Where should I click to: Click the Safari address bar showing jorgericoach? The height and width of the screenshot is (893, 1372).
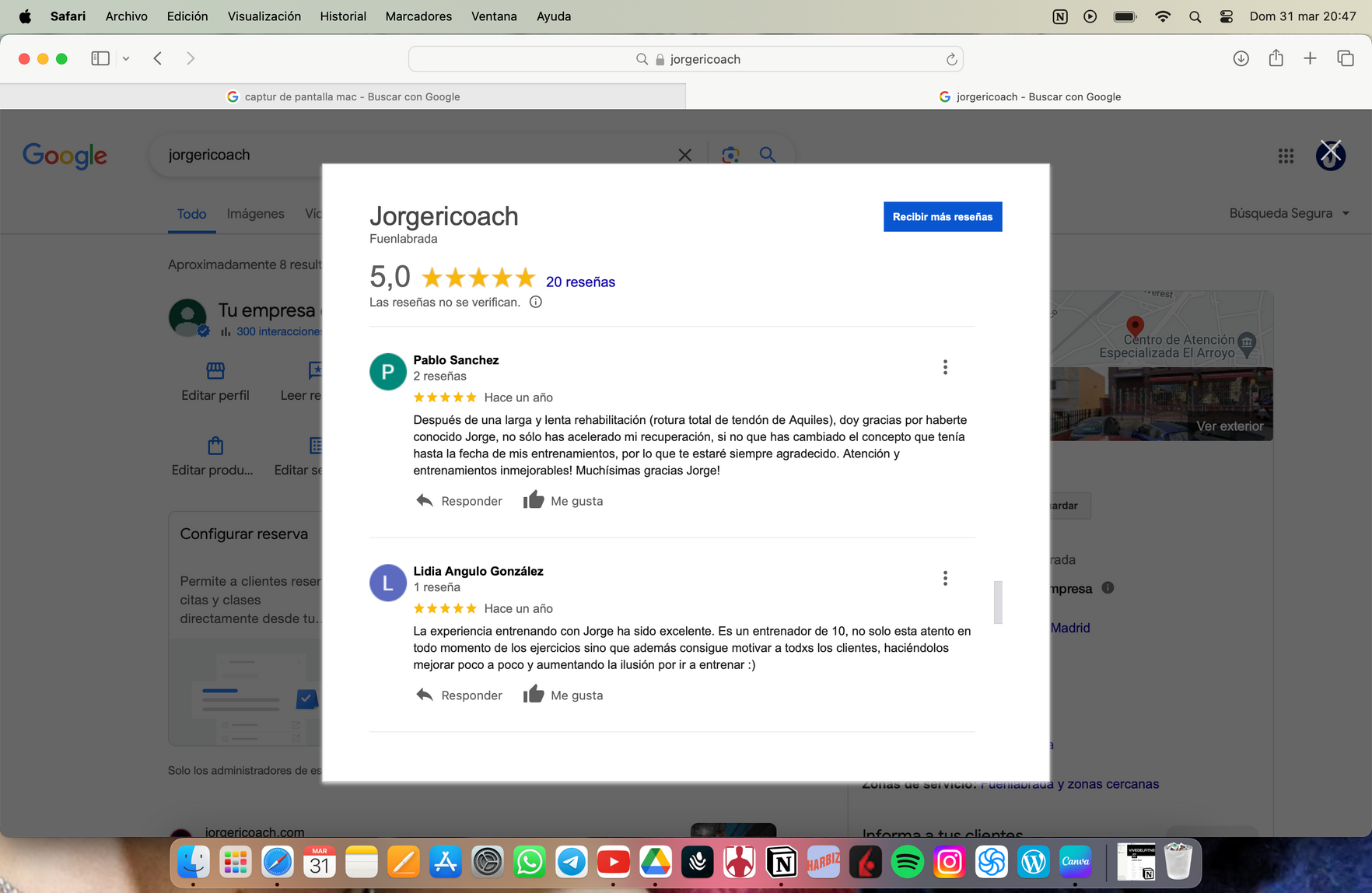[x=685, y=59]
